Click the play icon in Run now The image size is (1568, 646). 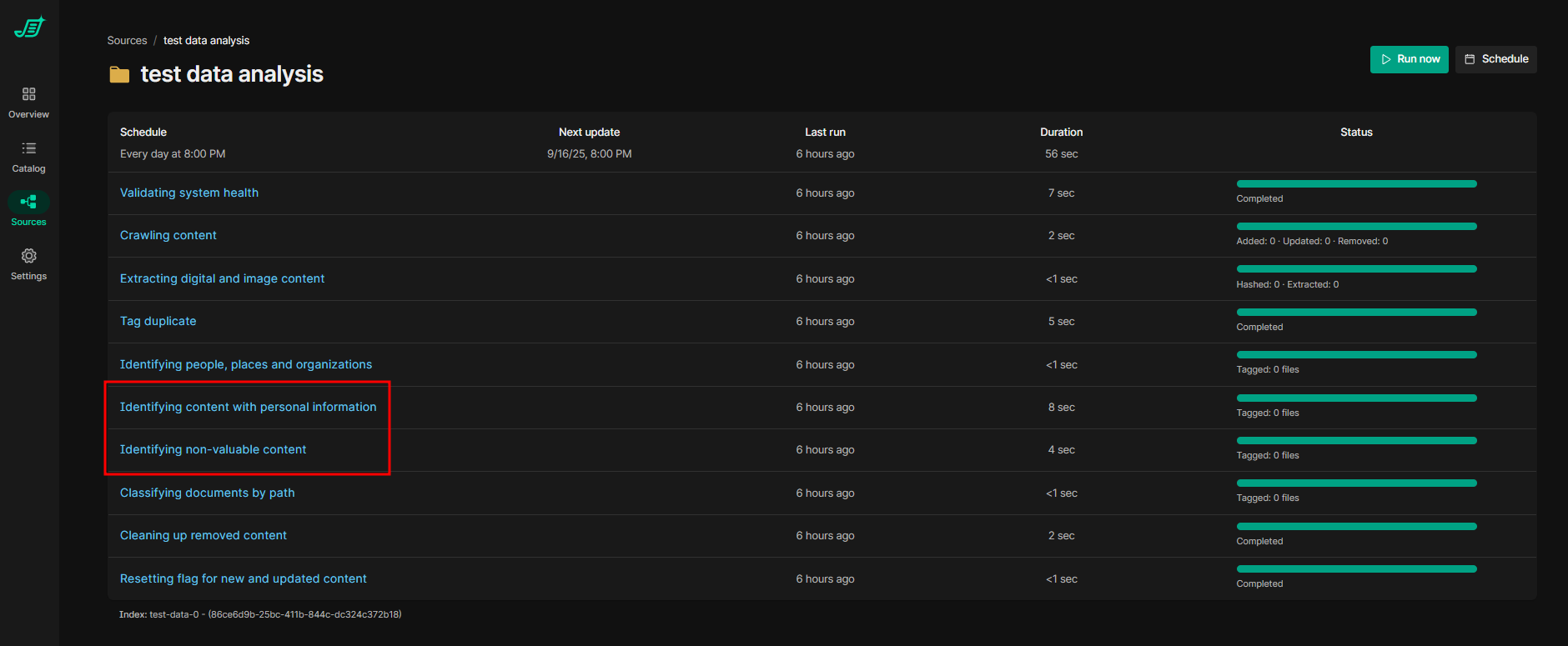(x=1386, y=59)
